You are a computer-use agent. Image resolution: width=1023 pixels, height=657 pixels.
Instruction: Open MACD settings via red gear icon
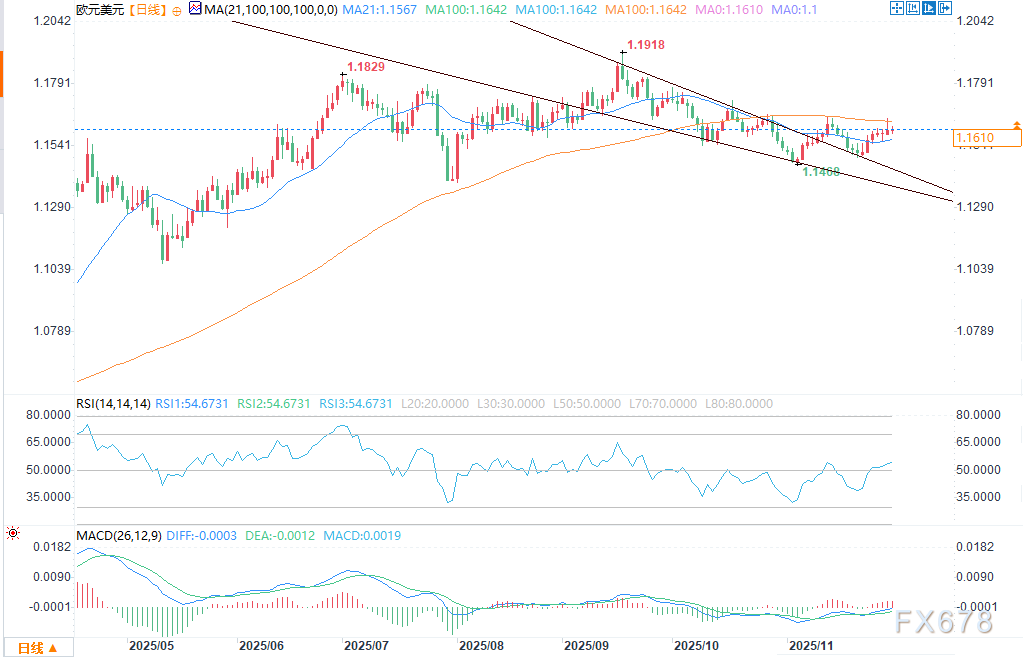coord(12,535)
